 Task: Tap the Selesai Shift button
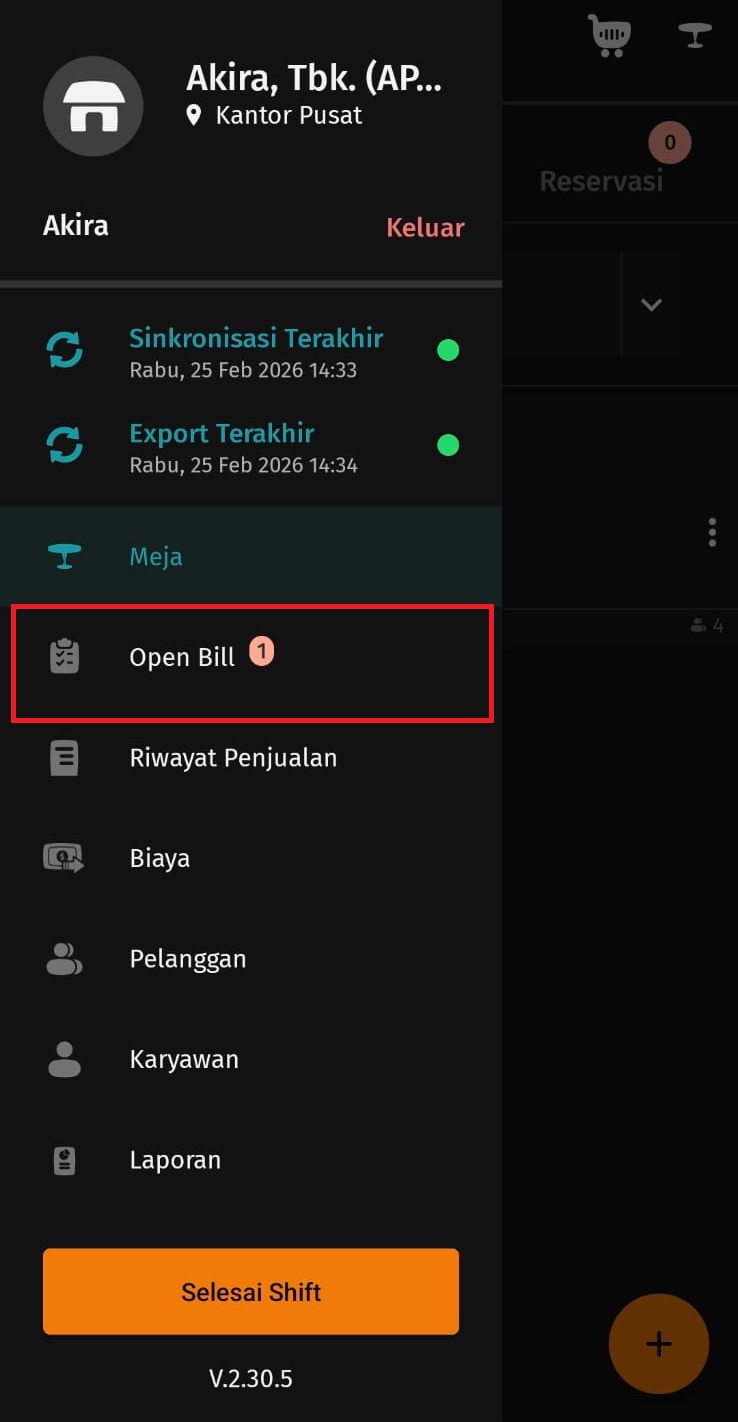coord(251,1291)
